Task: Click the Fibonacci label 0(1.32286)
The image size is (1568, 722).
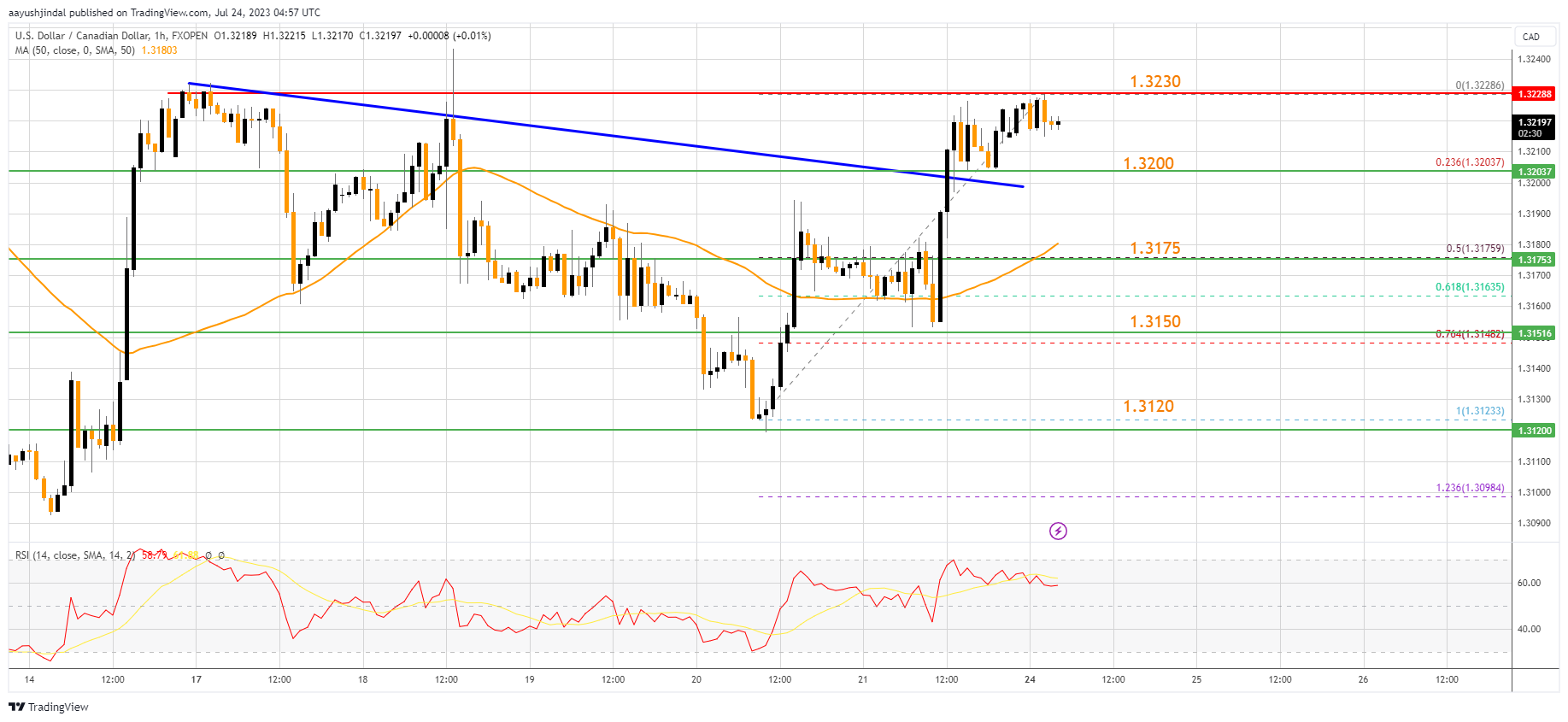Action: tap(1480, 85)
